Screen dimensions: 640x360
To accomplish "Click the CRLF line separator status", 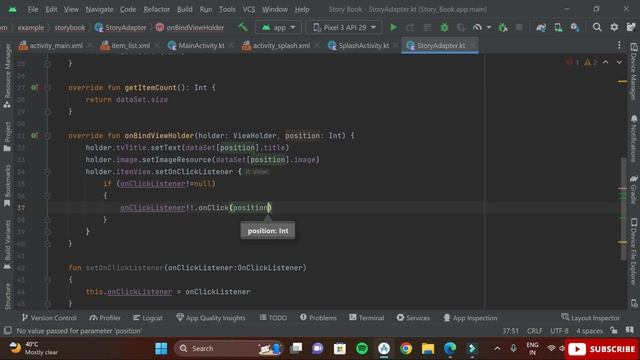I will click(x=534, y=331).
